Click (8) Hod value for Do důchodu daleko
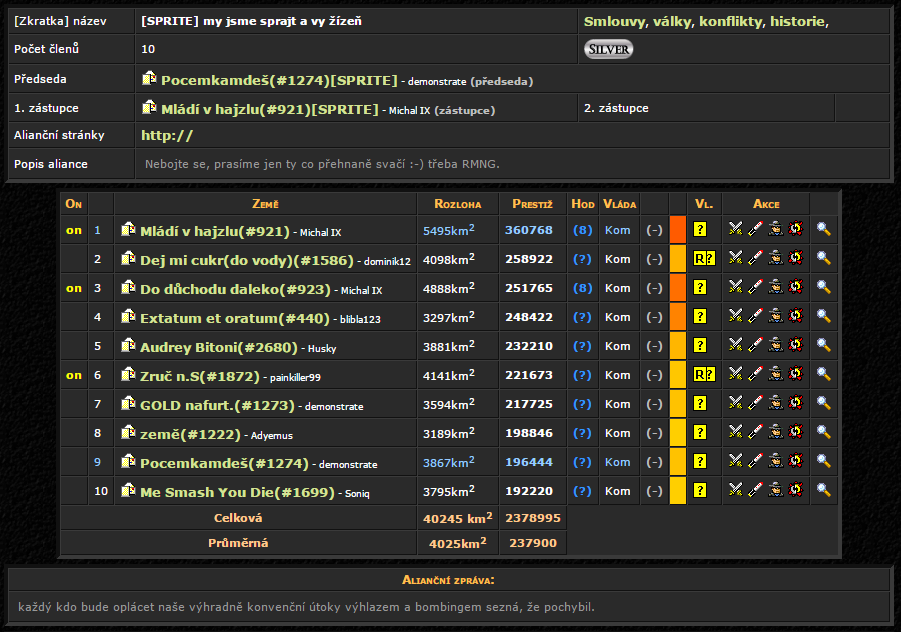901x632 pixels. click(x=583, y=288)
